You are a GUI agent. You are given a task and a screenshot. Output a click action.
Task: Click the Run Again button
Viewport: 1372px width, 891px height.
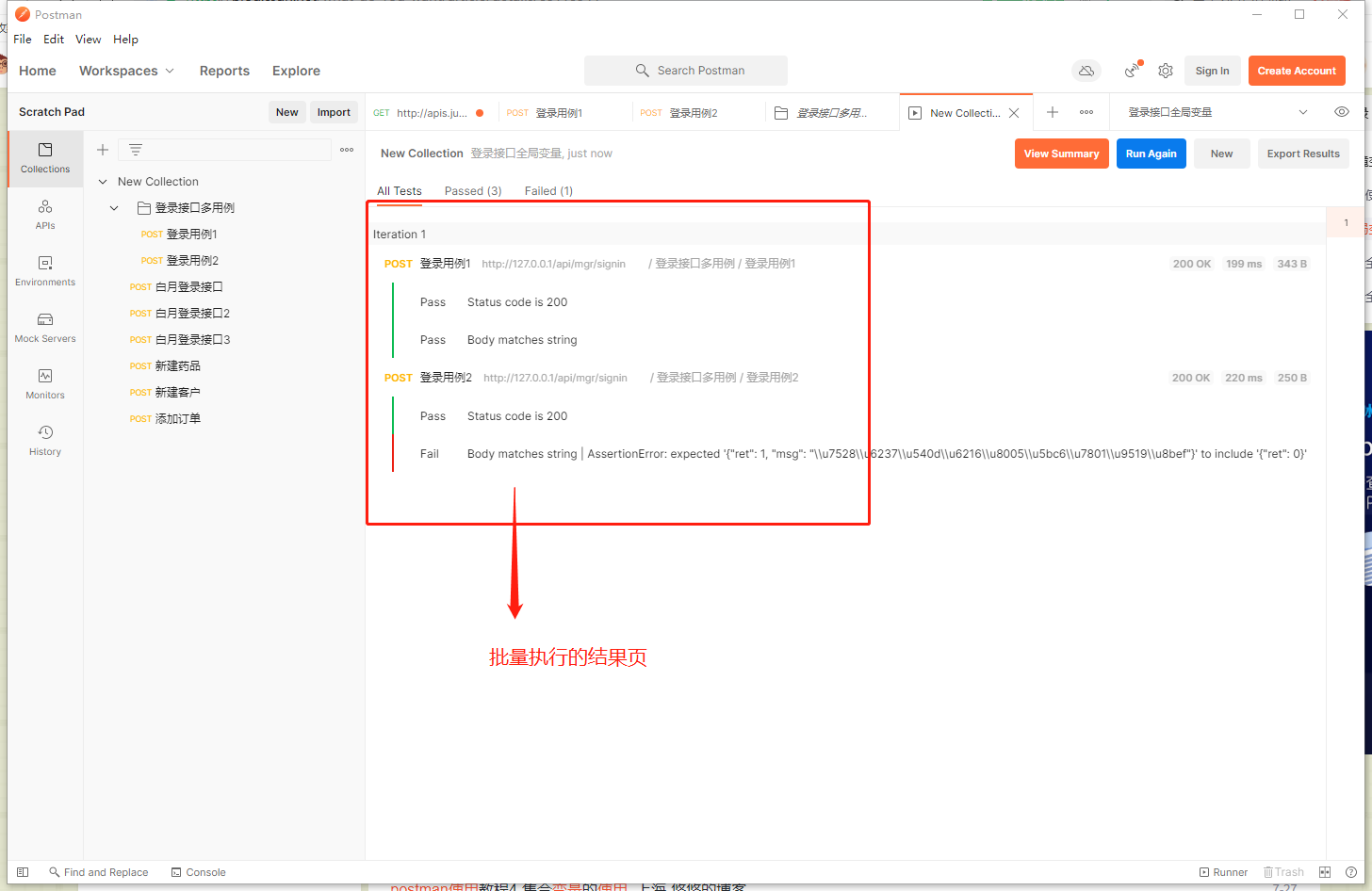point(1151,154)
